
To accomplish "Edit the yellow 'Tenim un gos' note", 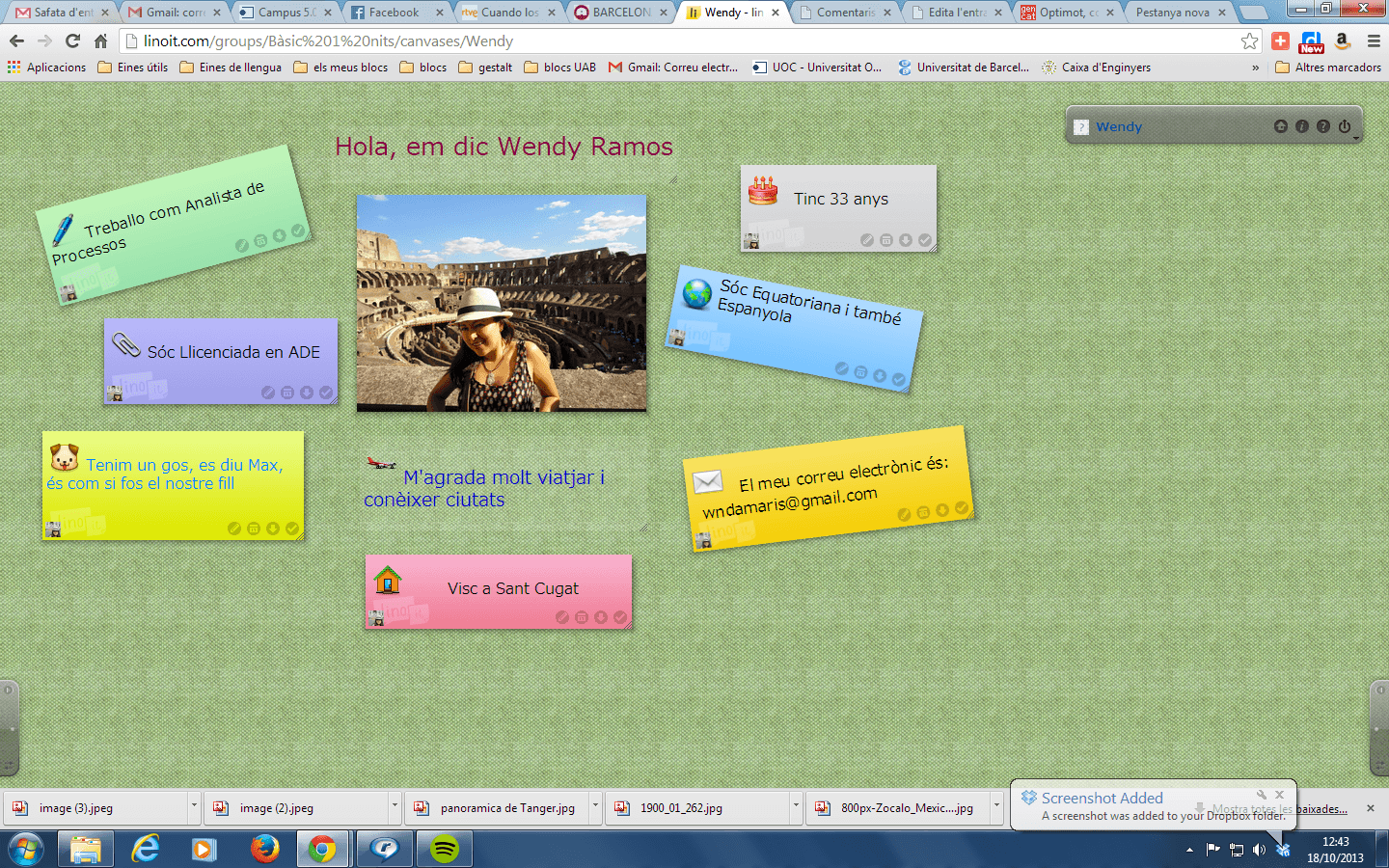I will [234, 529].
